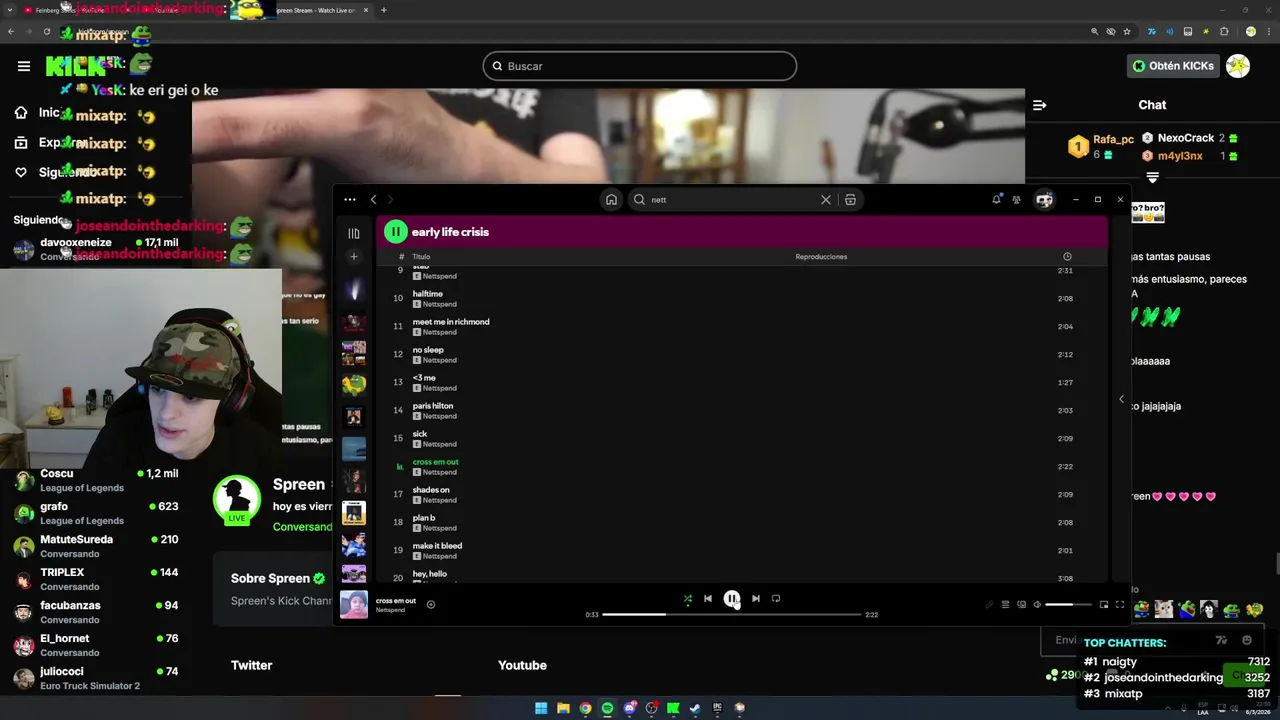
Task: Seek in the Spotify song progress bar
Action: (732, 614)
